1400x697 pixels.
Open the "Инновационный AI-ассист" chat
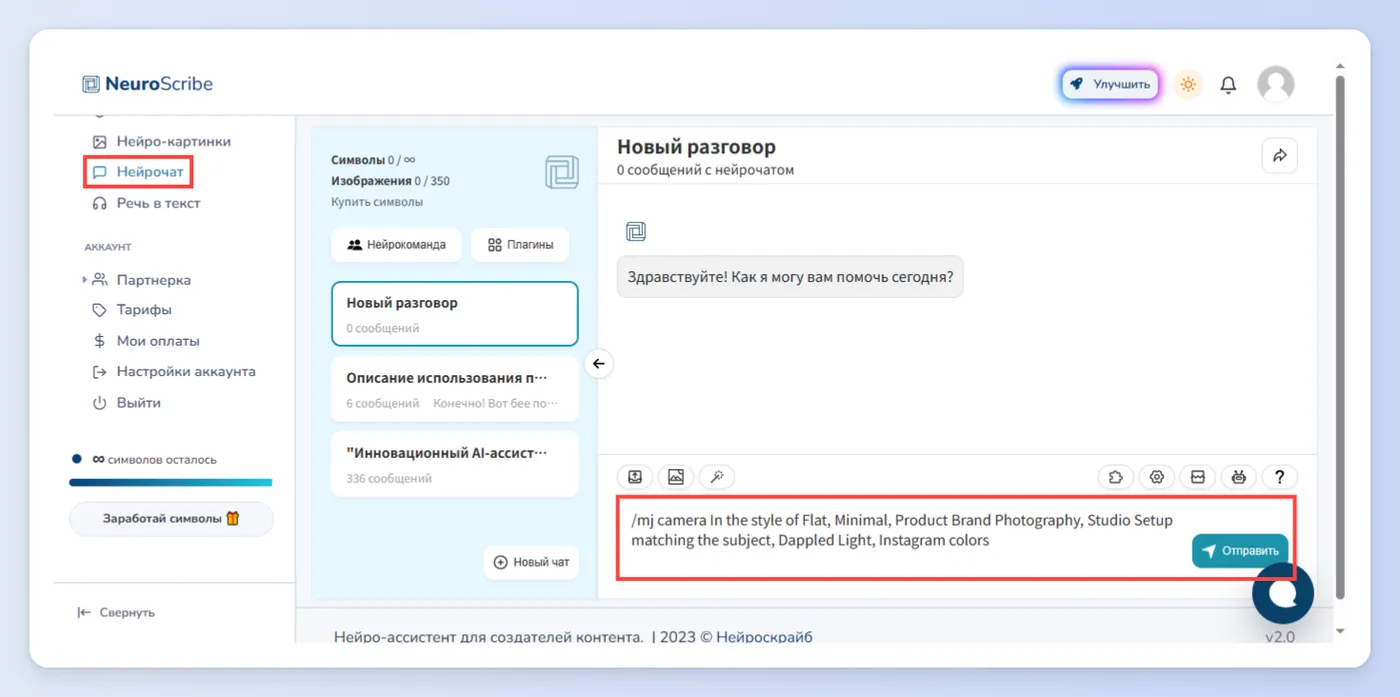point(455,464)
